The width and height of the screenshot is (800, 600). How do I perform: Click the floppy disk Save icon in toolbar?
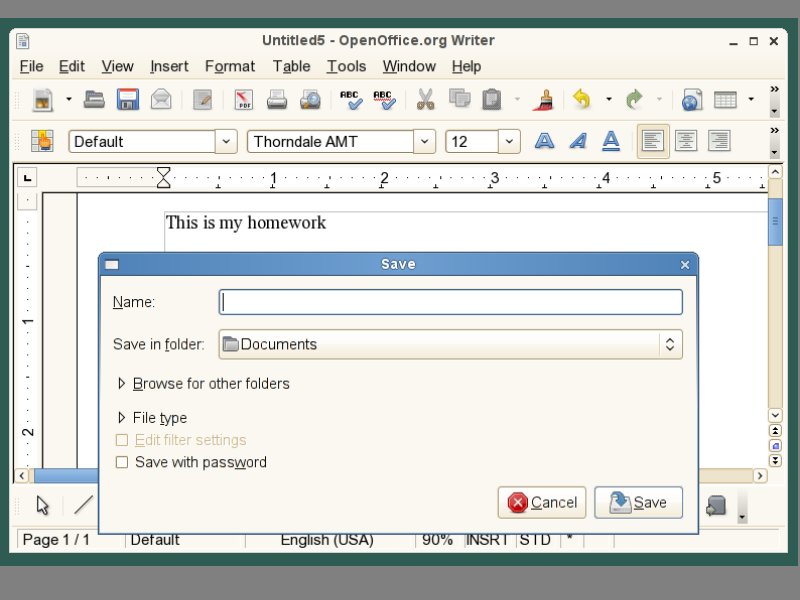(127, 99)
